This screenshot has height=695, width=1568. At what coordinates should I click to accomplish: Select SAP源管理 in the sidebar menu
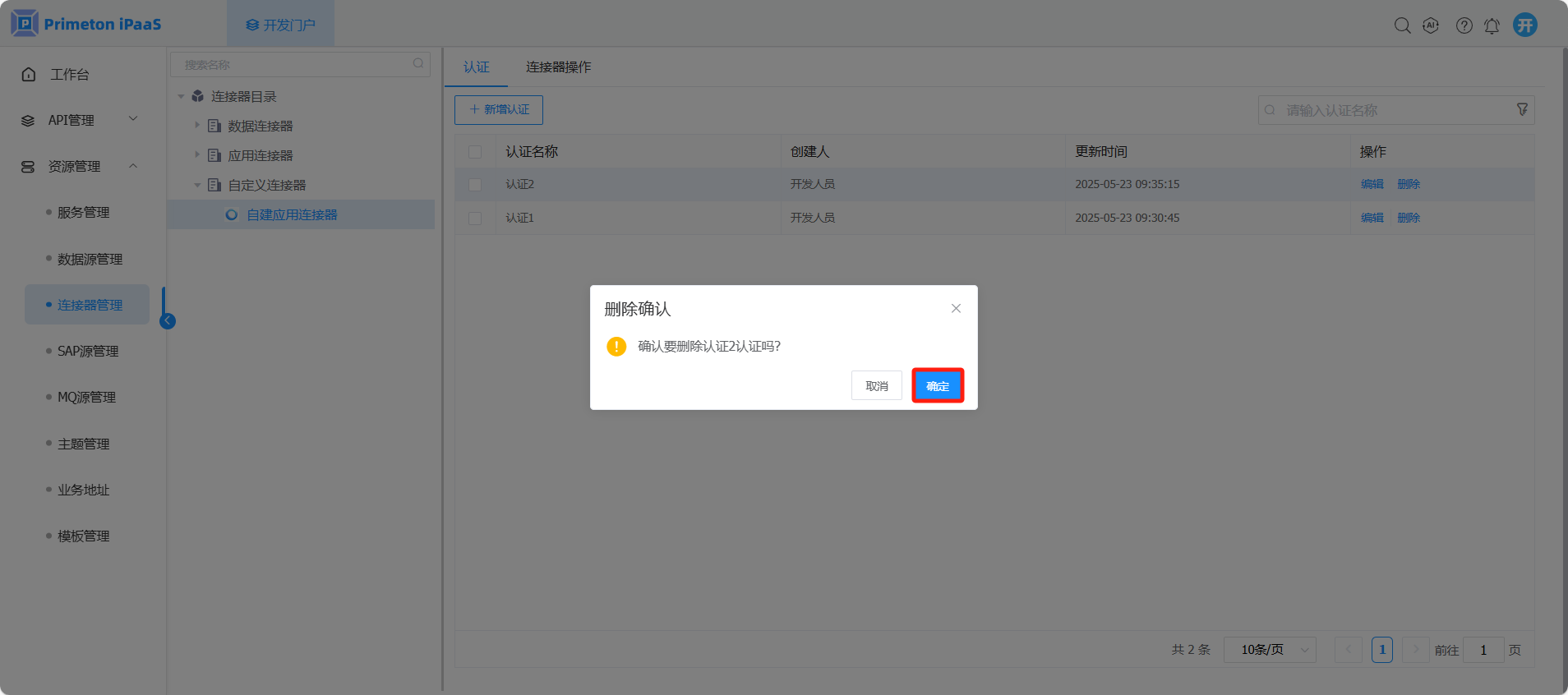tap(88, 351)
